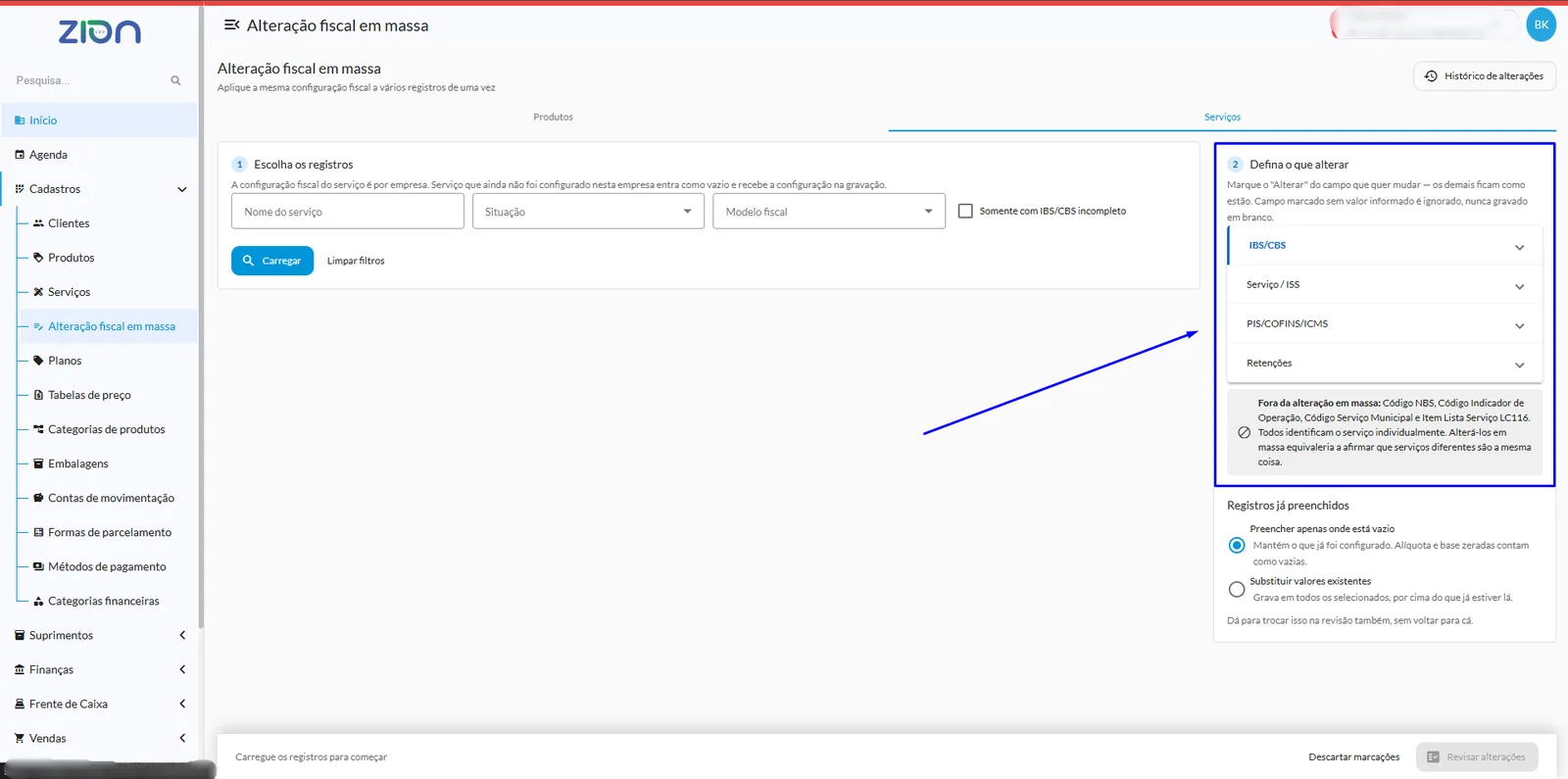The height and width of the screenshot is (779, 1568).
Task: Click Limpar filtros link
Action: (x=356, y=261)
